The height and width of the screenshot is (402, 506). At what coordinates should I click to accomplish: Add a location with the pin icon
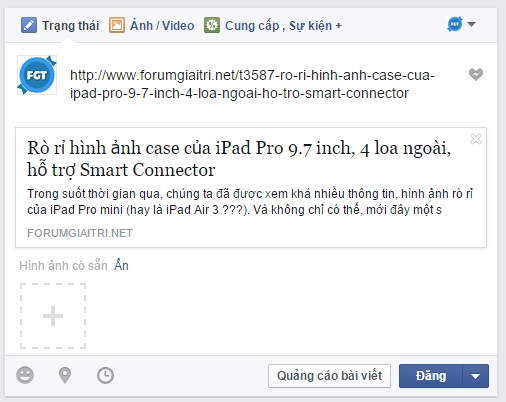click(x=65, y=375)
